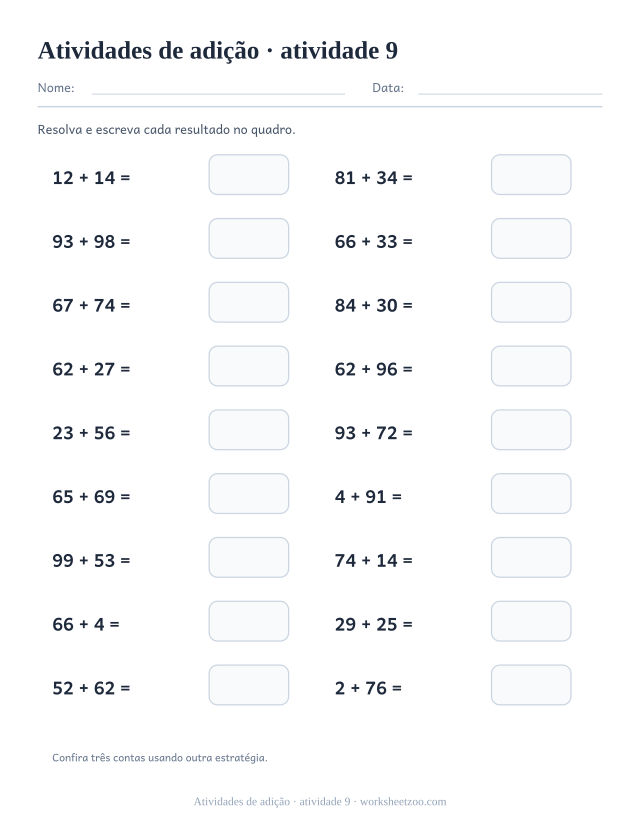640x829 pixels.
Task: Select the answer box for 65 + 69
Action: click(248, 493)
